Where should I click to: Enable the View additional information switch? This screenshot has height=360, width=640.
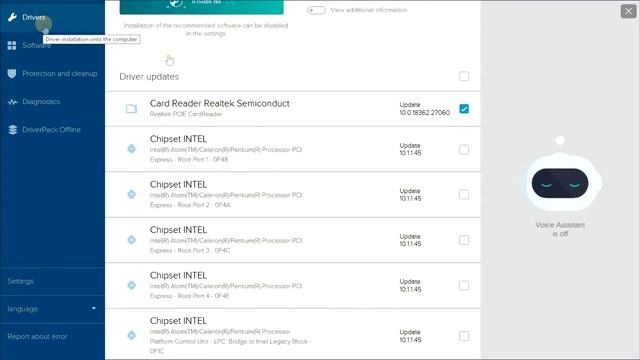pos(316,10)
